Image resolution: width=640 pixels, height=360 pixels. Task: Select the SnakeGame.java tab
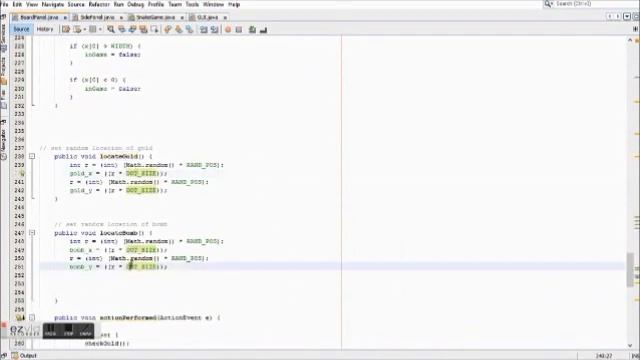156,18
